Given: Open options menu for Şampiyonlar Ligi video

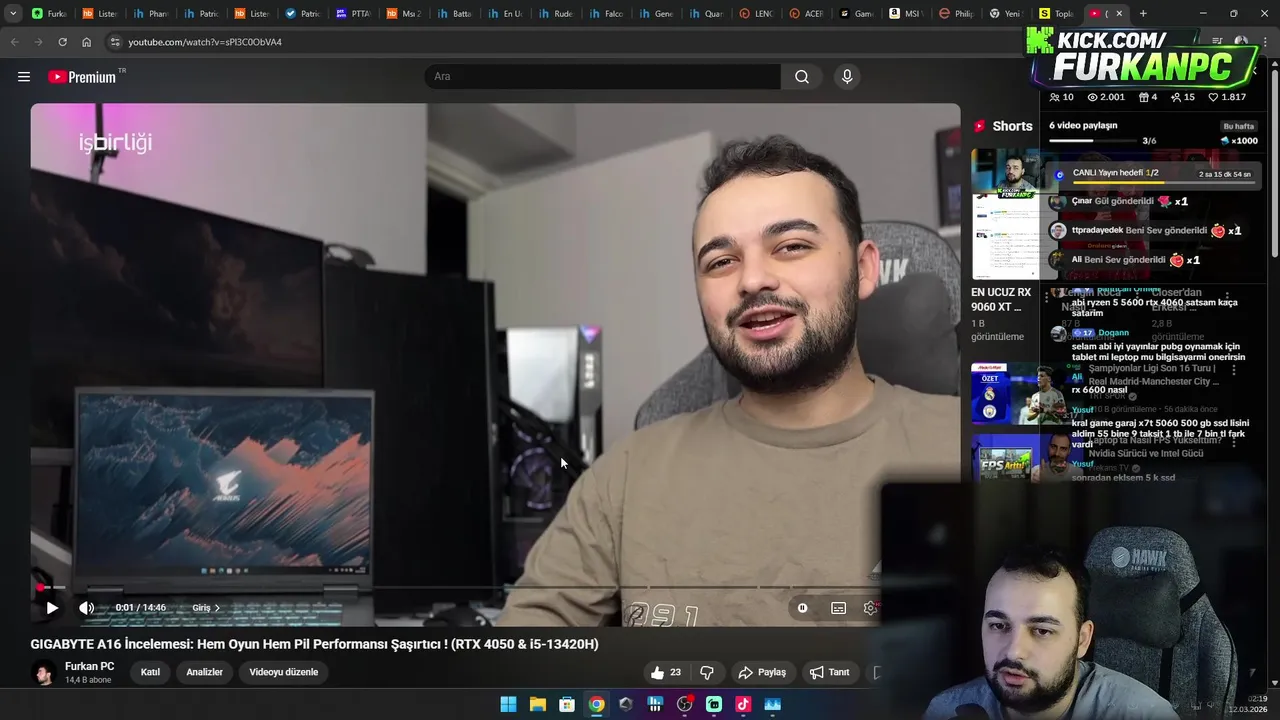Looking at the screenshot, I should point(1233,369).
